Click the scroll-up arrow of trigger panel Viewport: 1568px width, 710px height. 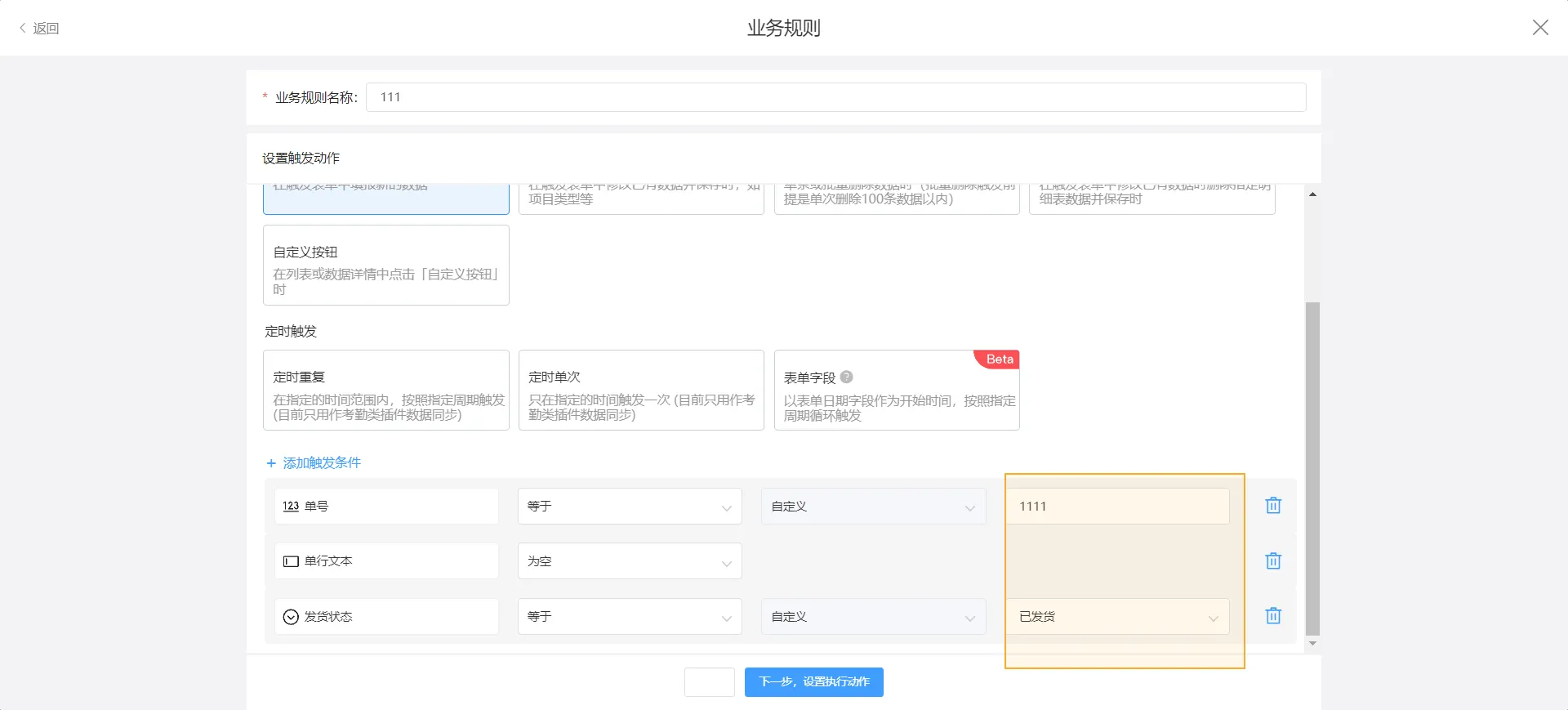coord(1312,194)
